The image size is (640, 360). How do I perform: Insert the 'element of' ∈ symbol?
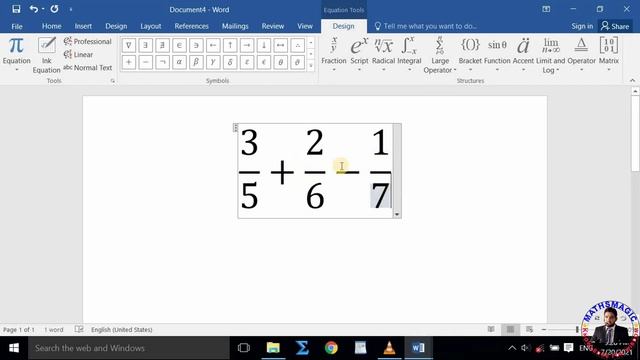coord(179,45)
